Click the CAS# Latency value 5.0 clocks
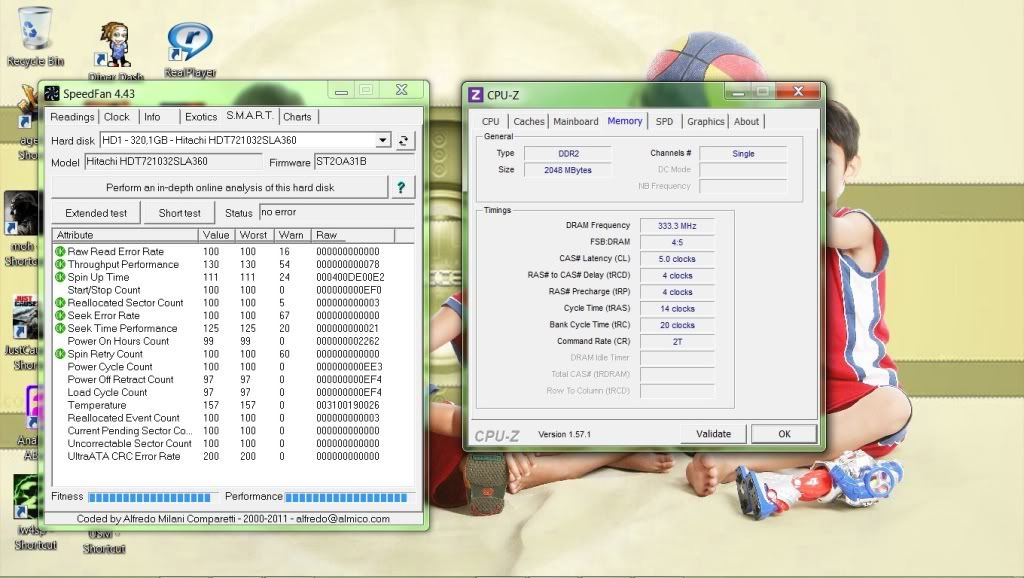This screenshot has width=1024, height=578. tap(677, 259)
